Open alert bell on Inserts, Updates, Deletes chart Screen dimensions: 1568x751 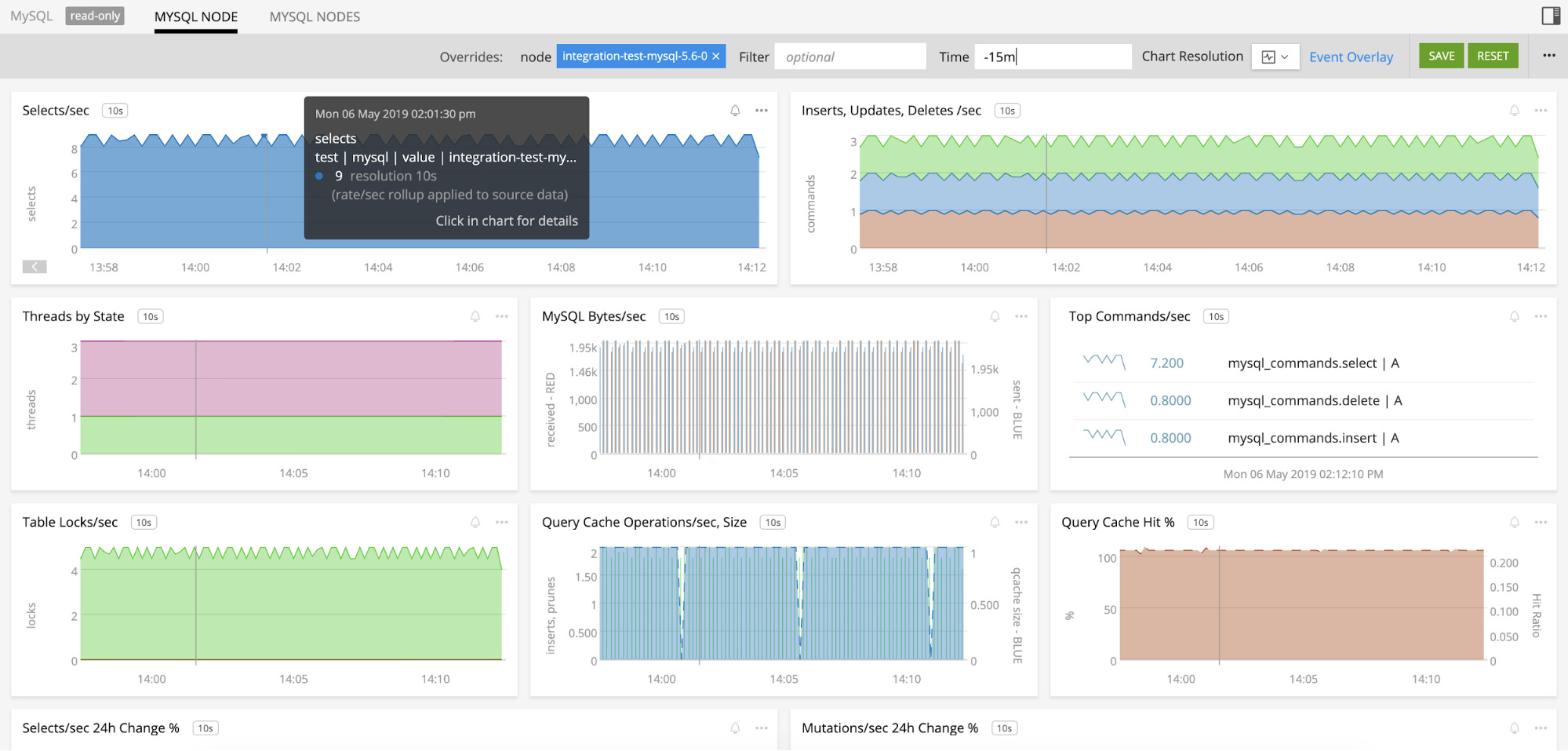(1515, 111)
